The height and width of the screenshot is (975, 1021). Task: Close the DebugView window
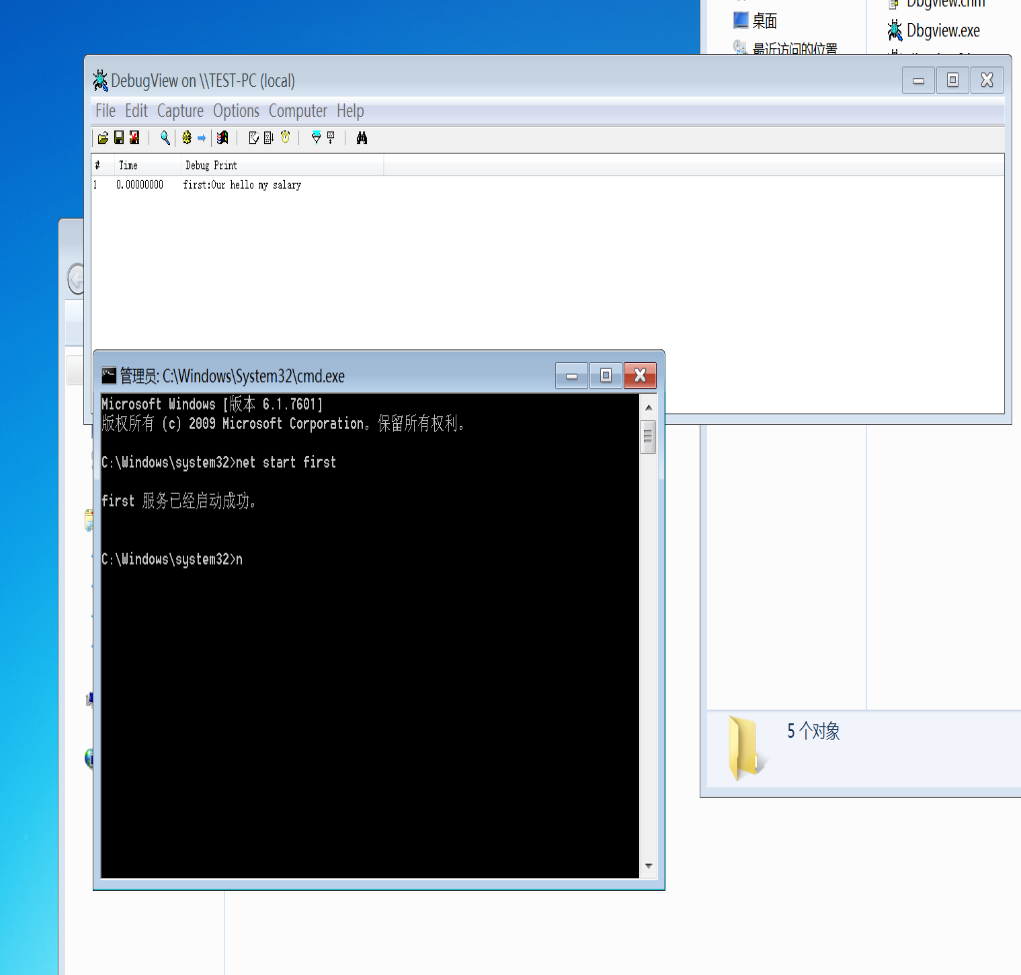click(x=987, y=80)
